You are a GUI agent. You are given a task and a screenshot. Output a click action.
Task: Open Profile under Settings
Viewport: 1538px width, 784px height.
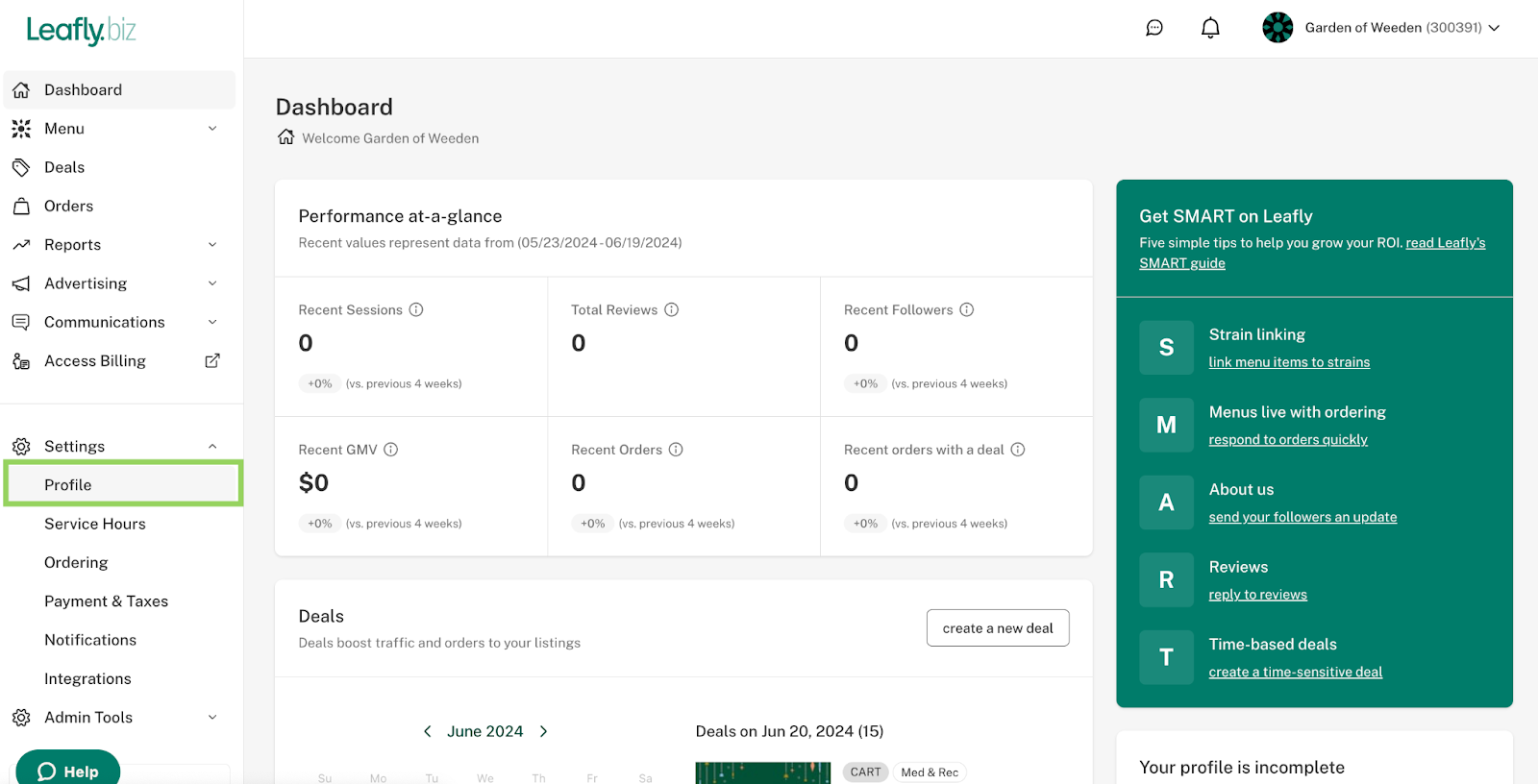click(123, 484)
